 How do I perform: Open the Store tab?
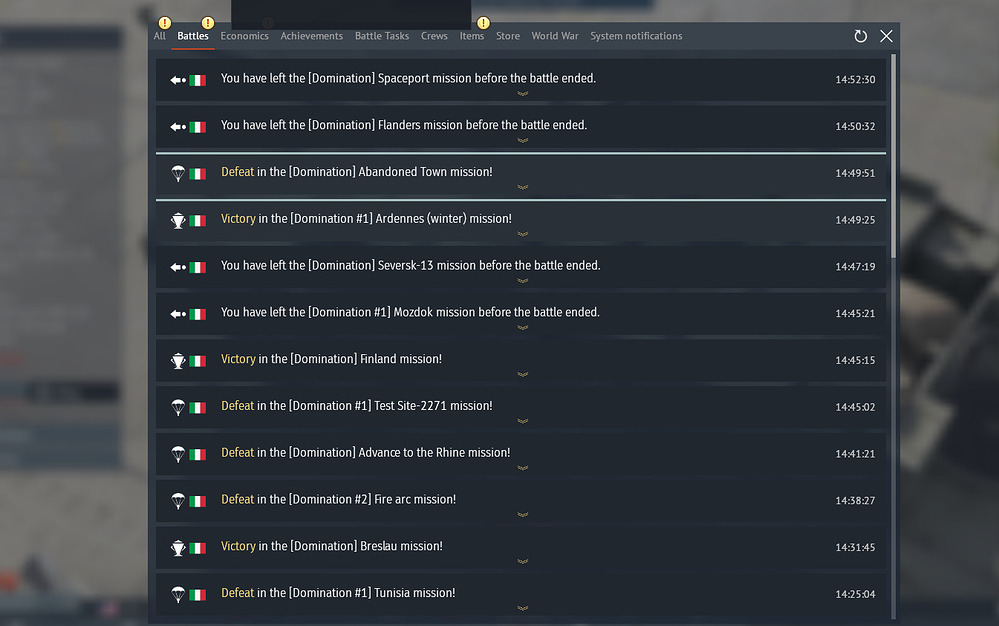click(x=508, y=36)
